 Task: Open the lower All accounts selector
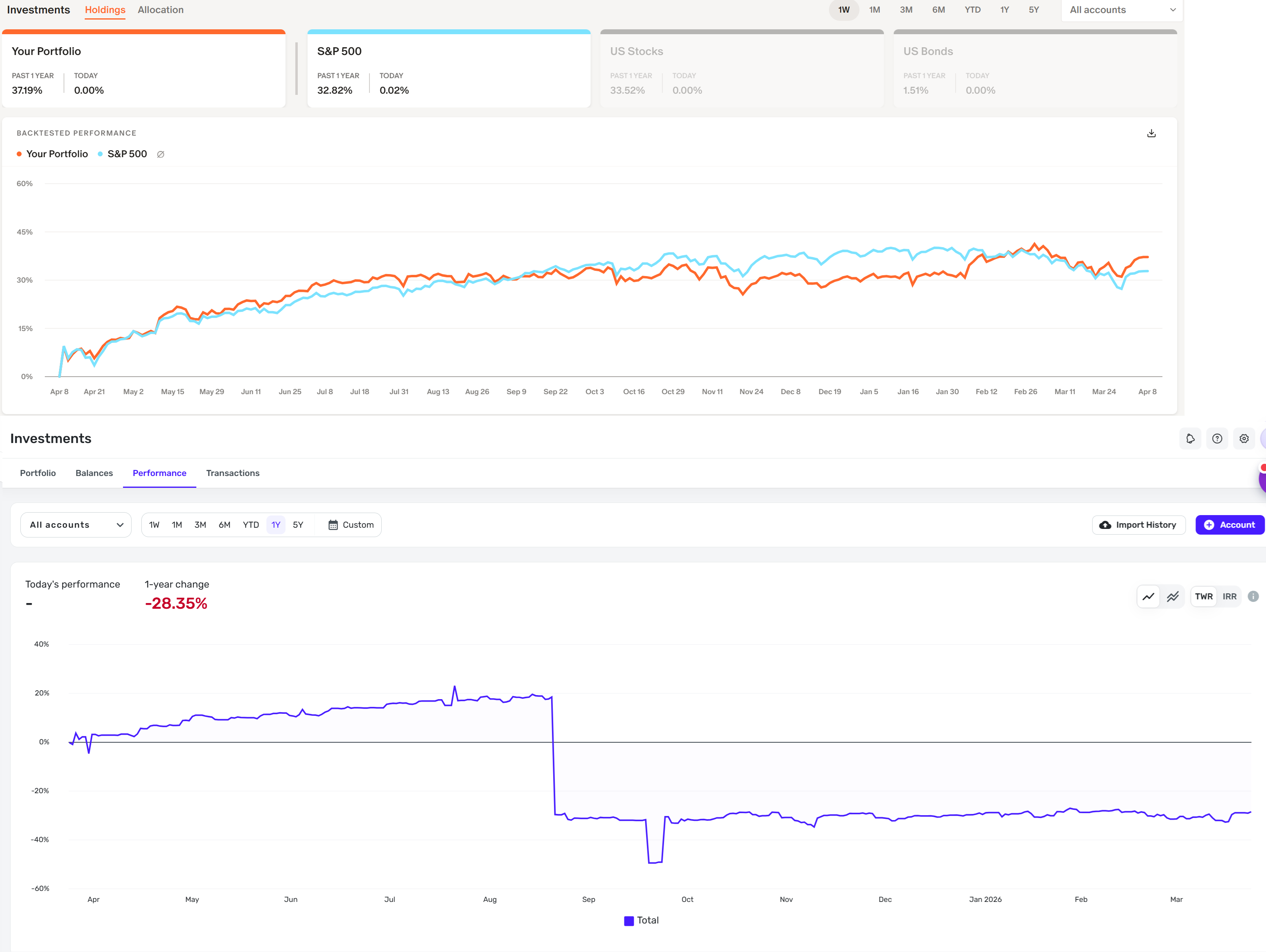coord(76,525)
